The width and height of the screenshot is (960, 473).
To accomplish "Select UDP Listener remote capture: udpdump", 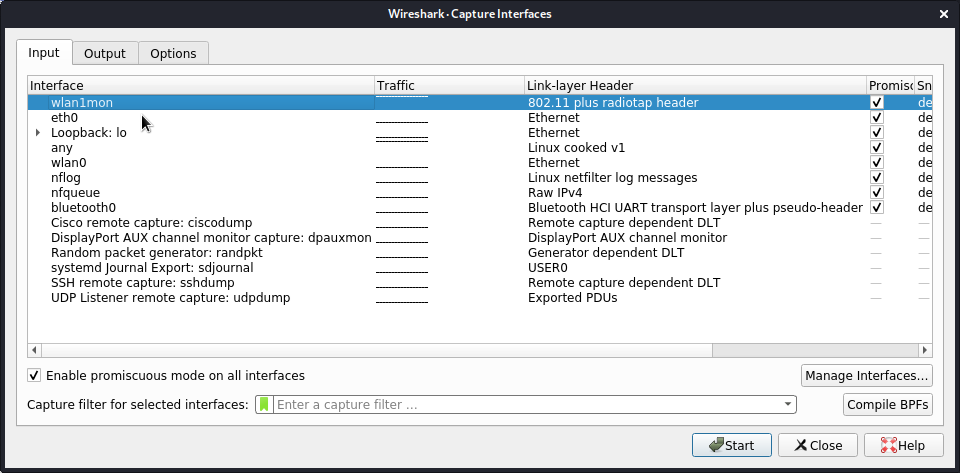I will click(171, 297).
